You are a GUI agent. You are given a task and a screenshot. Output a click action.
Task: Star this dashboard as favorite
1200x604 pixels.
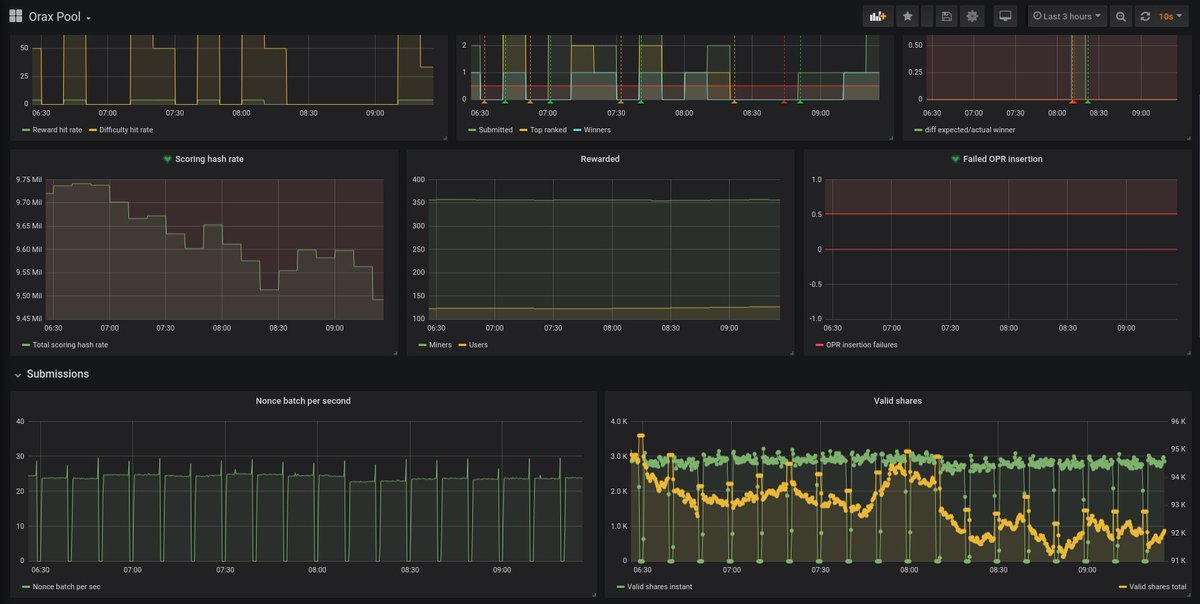(x=907, y=16)
